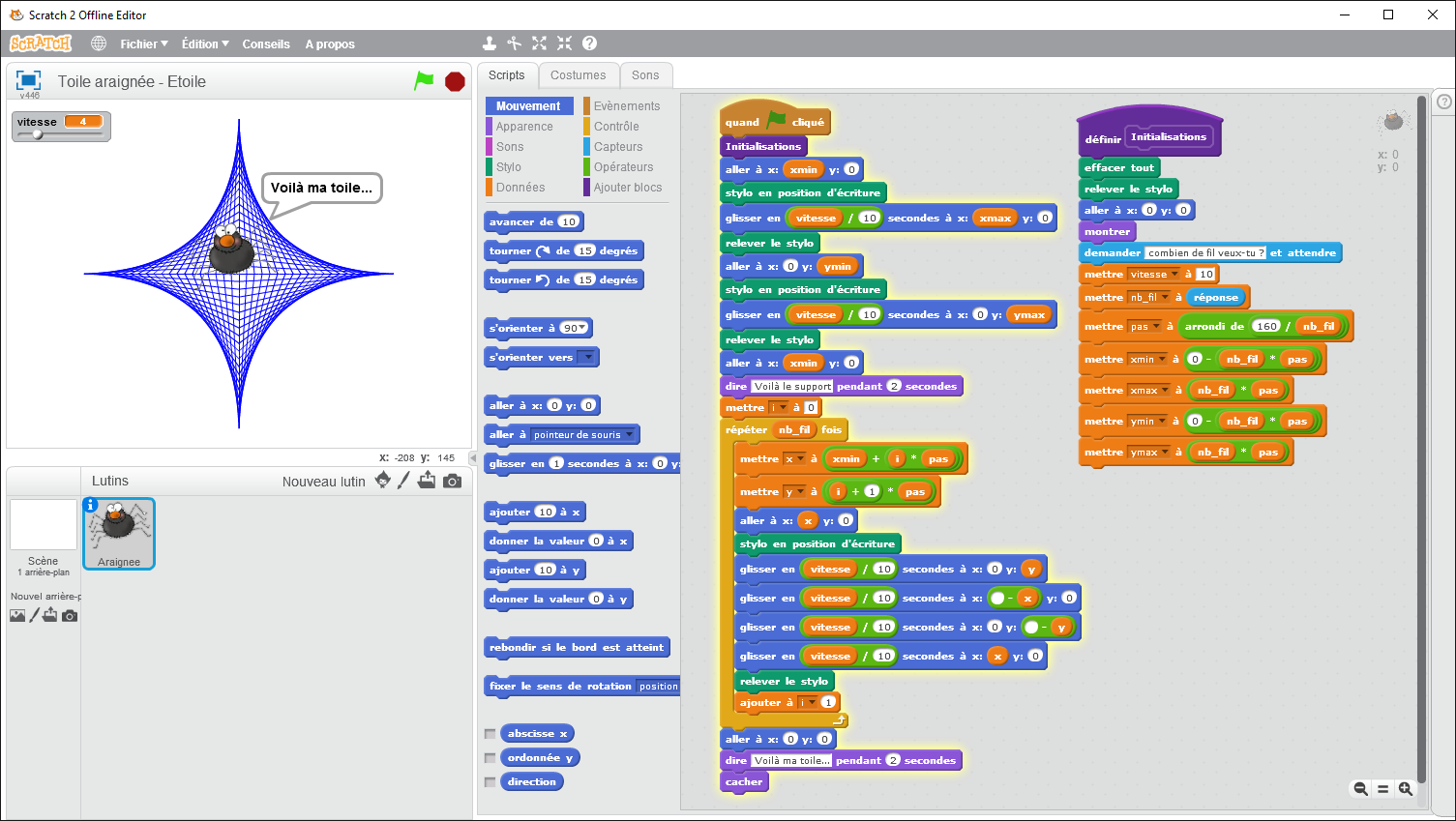Open the Opérateurs block category
Screen dimensions: 1456x821
(623, 167)
